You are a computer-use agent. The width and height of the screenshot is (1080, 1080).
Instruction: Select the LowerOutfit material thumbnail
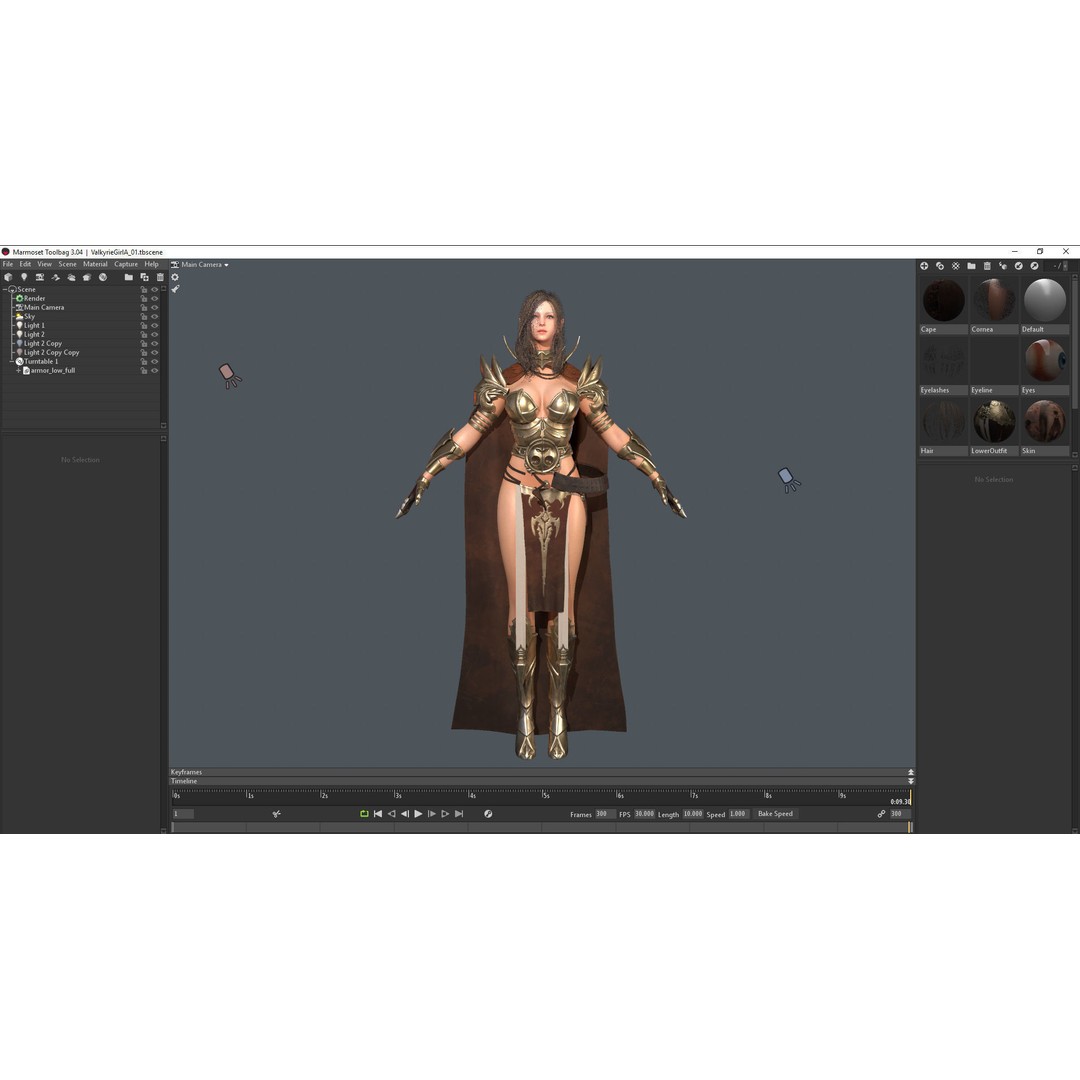pos(994,422)
